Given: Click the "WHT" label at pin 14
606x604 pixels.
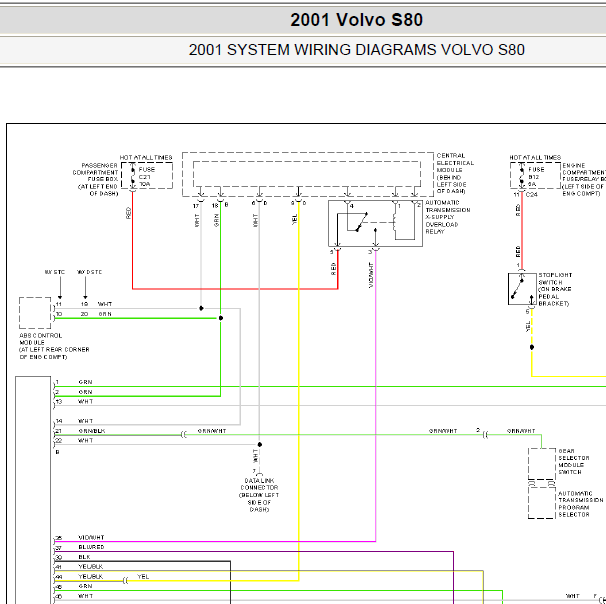Looking at the screenshot, I should pos(85,421).
